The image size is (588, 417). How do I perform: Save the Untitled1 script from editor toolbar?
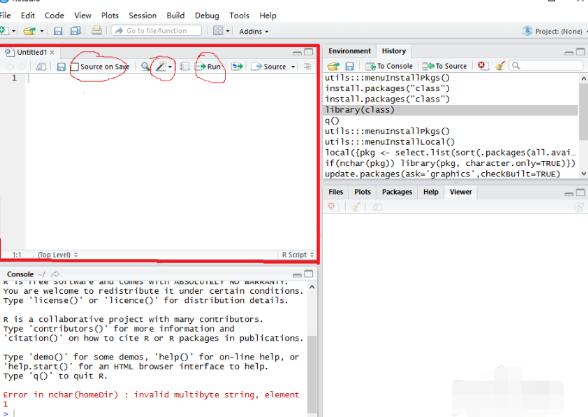pyautogui.click(x=61, y=67)
